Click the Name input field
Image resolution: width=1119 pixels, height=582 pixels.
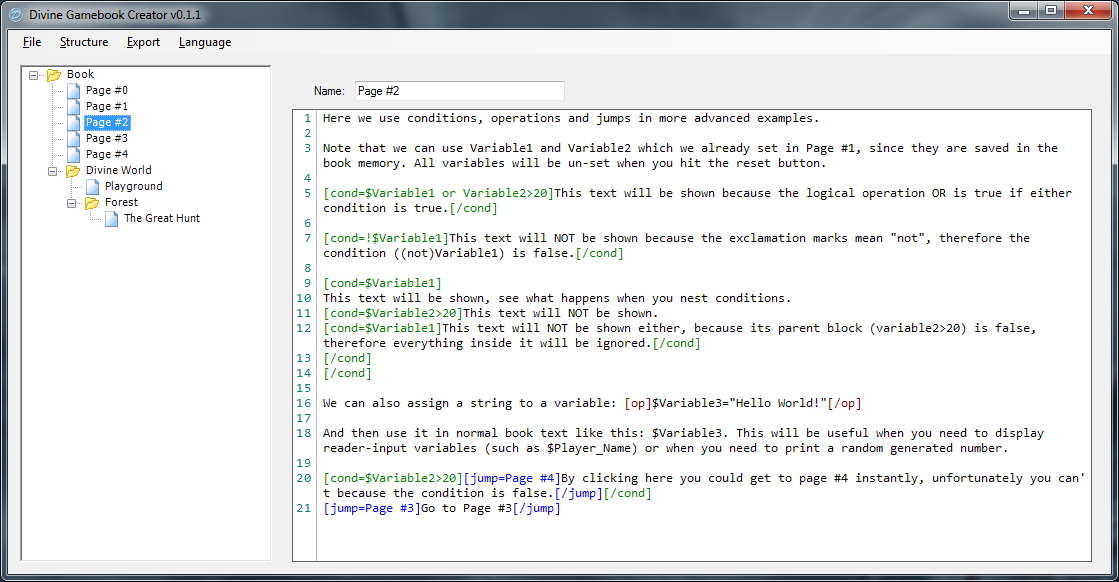coord(460,91)
